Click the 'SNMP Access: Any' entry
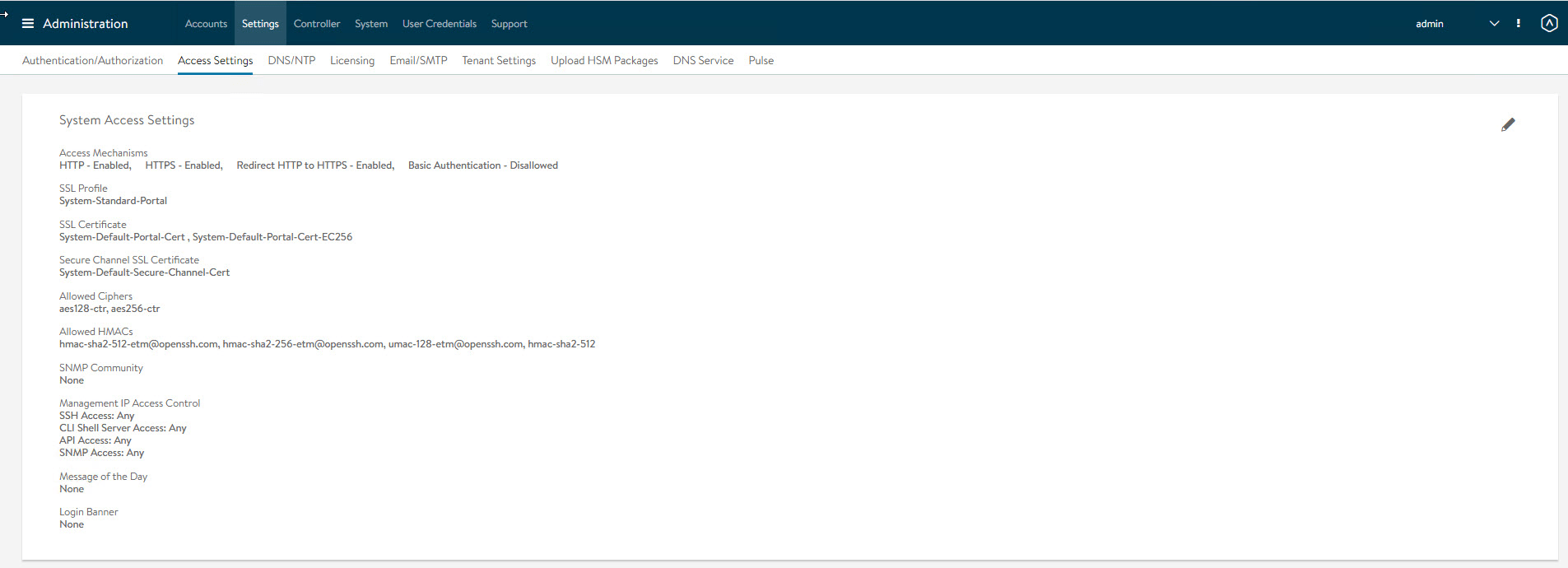Screen dimensions: 1568x568 (x=101, y=453)
